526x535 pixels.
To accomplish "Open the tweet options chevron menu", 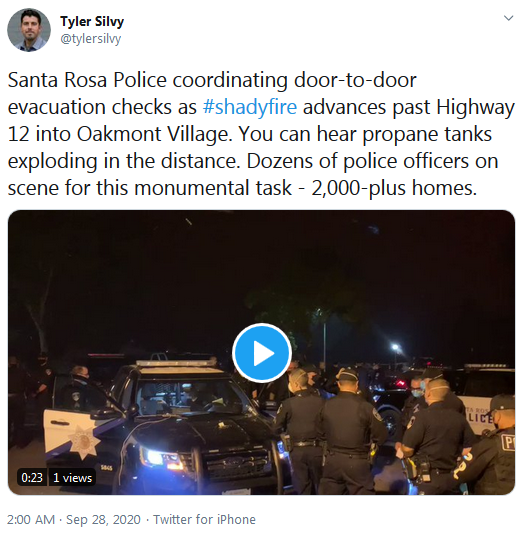I will click(x=509, y=18).
